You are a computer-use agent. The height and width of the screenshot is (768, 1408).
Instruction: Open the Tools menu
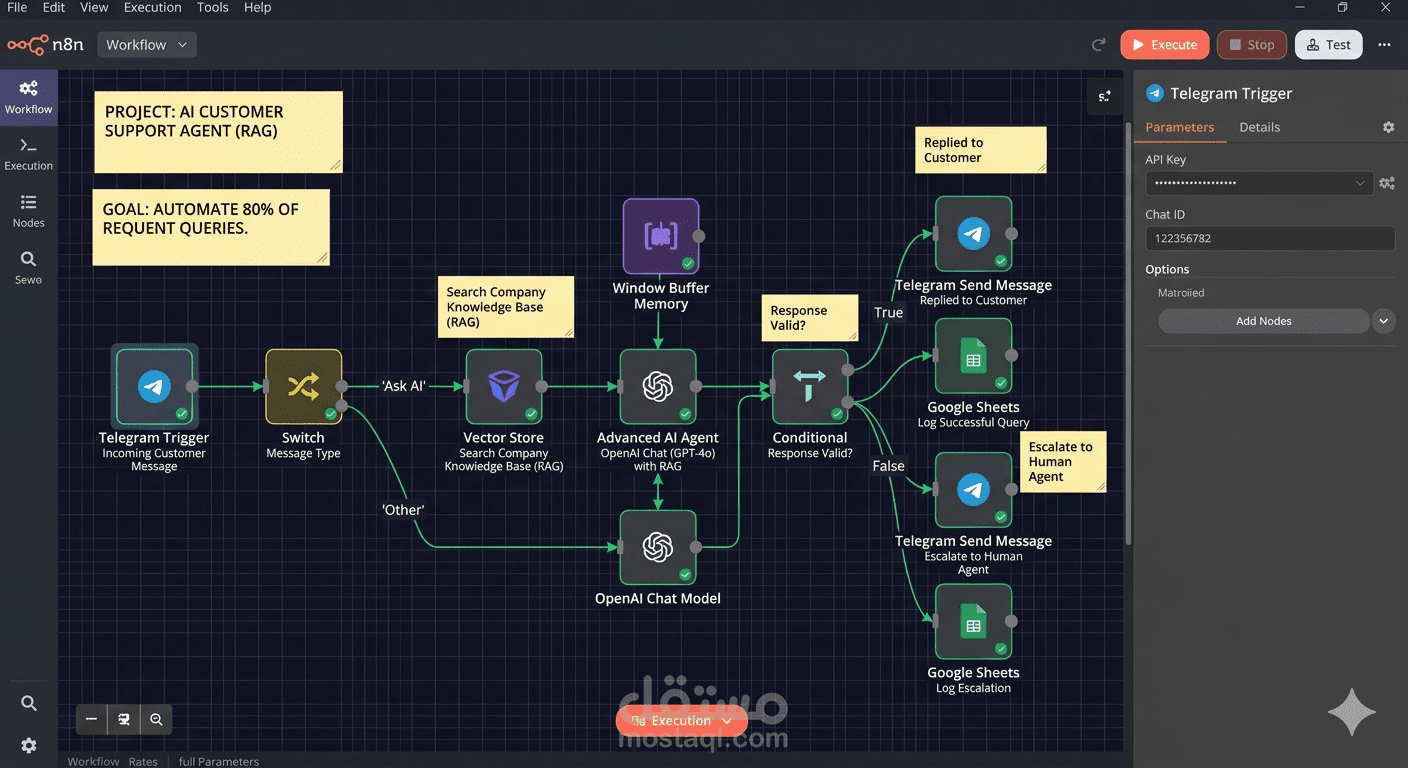click(213, 7)
